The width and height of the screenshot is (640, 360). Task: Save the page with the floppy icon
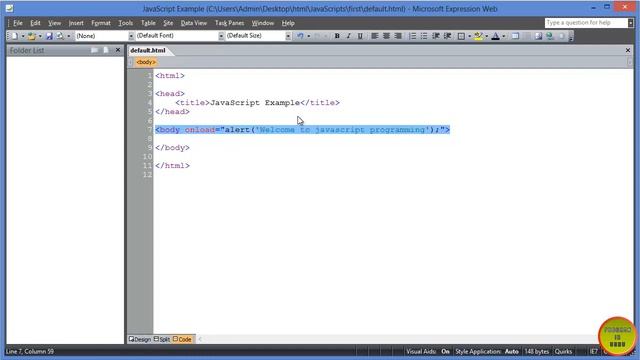click(x=49, y=36)
